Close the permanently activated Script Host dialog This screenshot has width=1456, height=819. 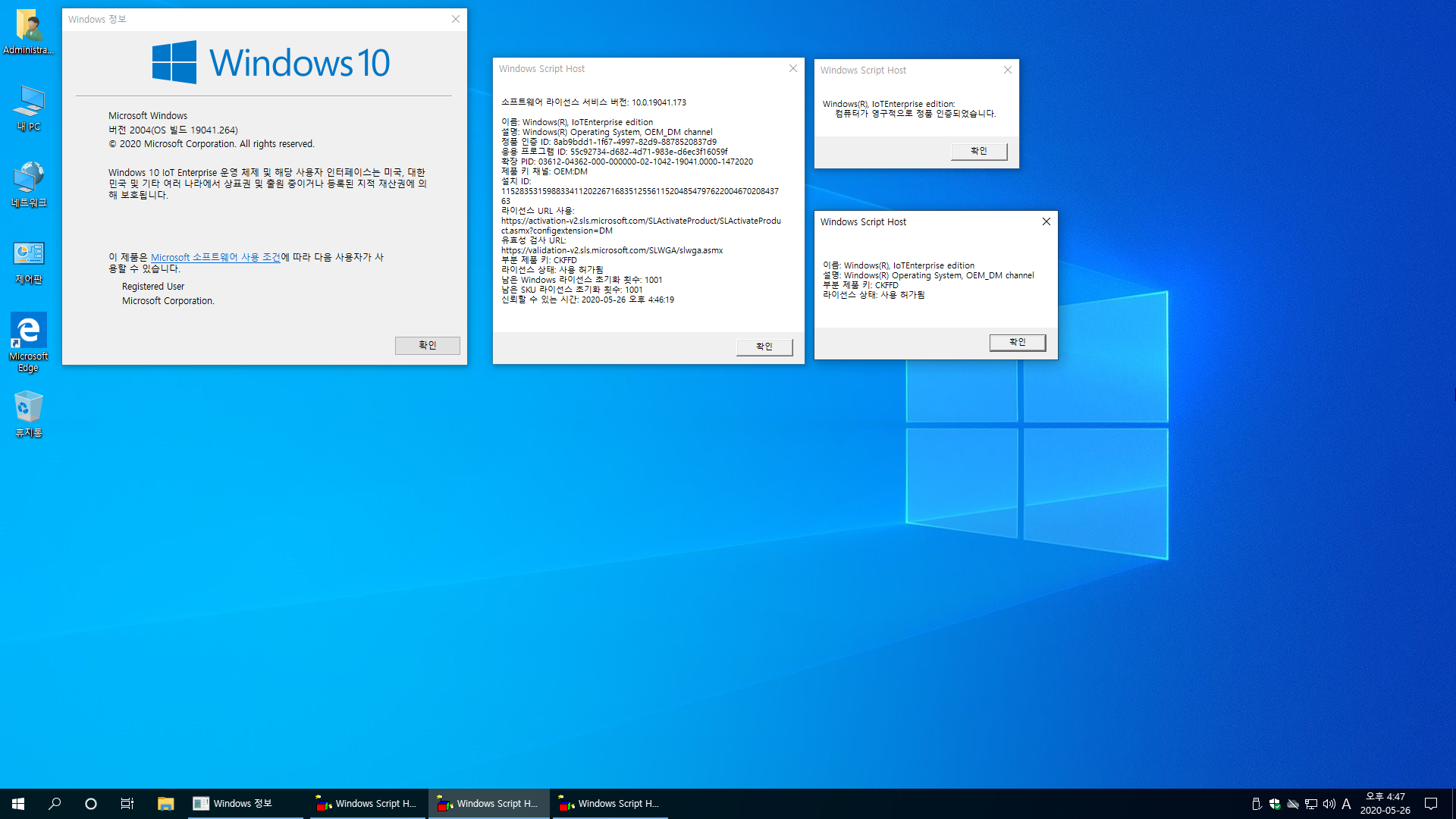(x=1008, y=70)
